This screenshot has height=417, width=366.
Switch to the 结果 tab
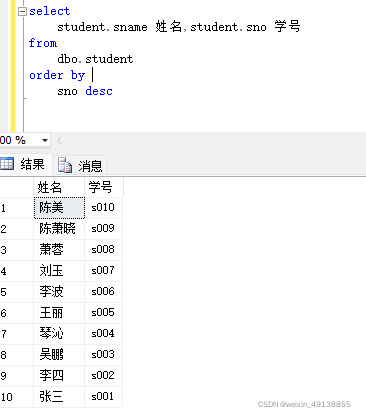click(26, 164)
